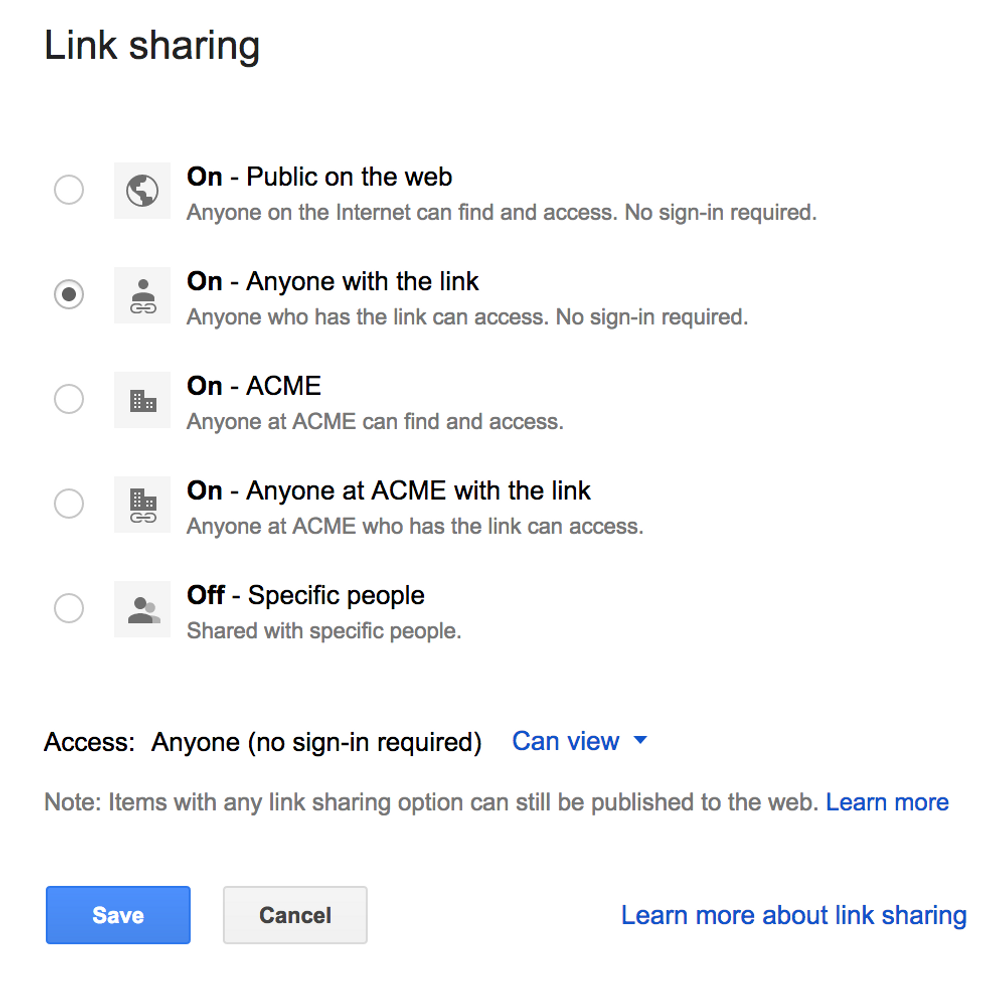Choose Anyone at ACME with the link radio
The image size is (999, 986).
[x=69, y=503]
